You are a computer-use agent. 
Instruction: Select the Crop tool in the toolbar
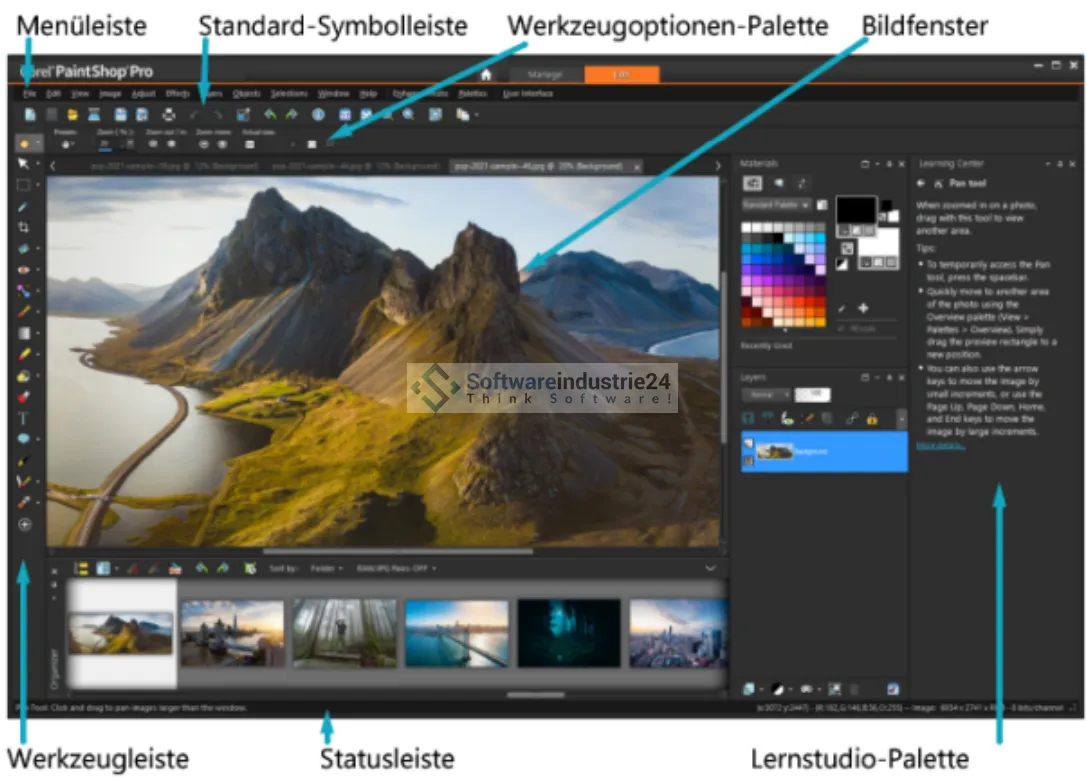pos(24,227)
